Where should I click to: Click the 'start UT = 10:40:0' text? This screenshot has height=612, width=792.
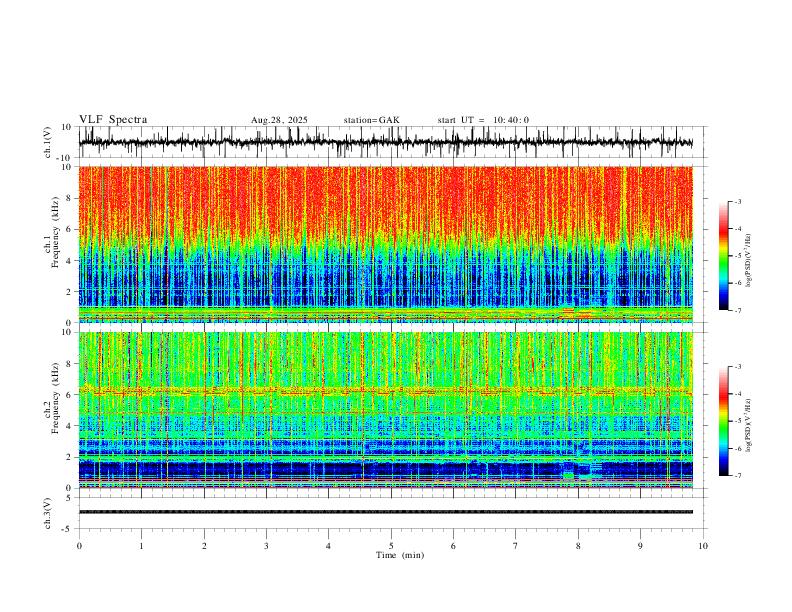pos(483,120)
